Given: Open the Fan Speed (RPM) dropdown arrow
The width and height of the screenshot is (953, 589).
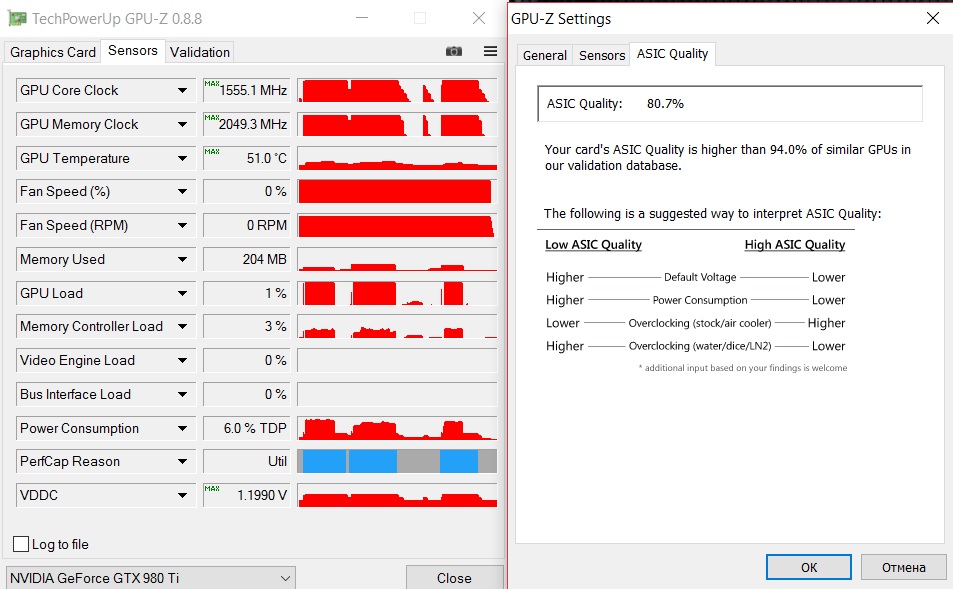Looking at the screenshot, I should 182,226.
